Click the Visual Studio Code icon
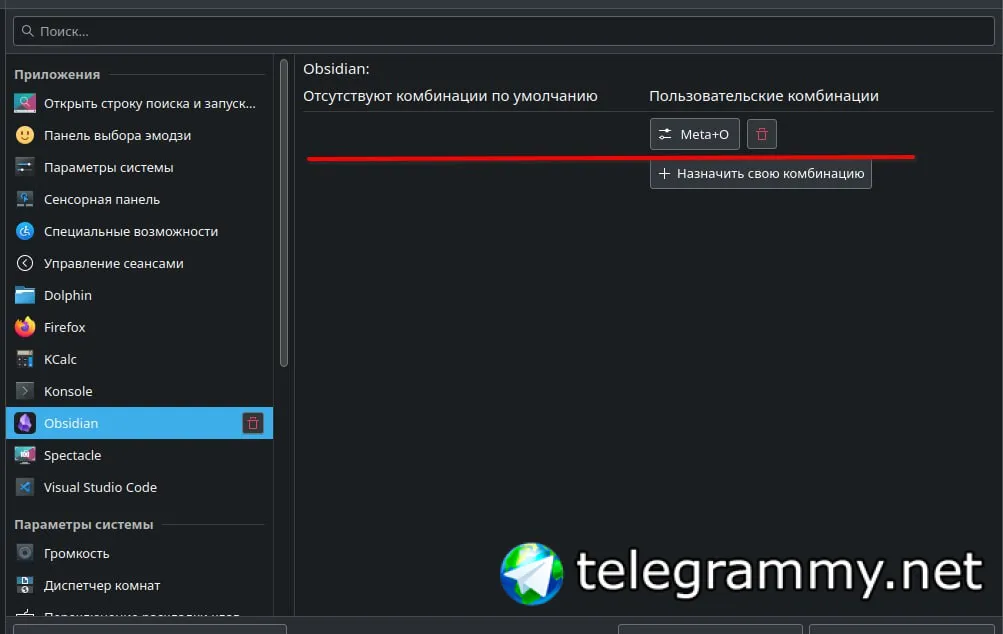The width and height of the screenshot is (1003, 634). (x=25, y=487)
